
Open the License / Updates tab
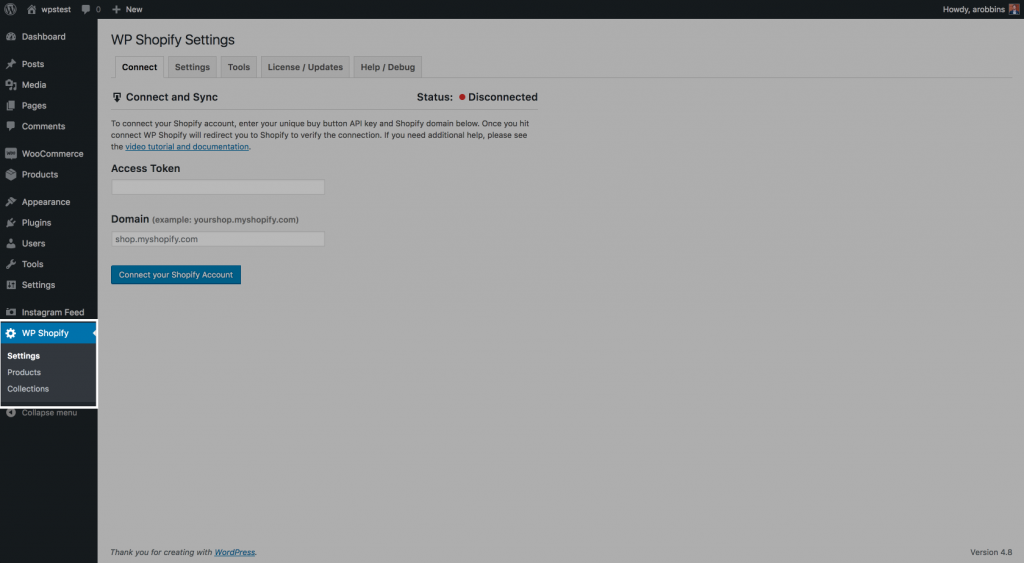(x=305, y=67)
